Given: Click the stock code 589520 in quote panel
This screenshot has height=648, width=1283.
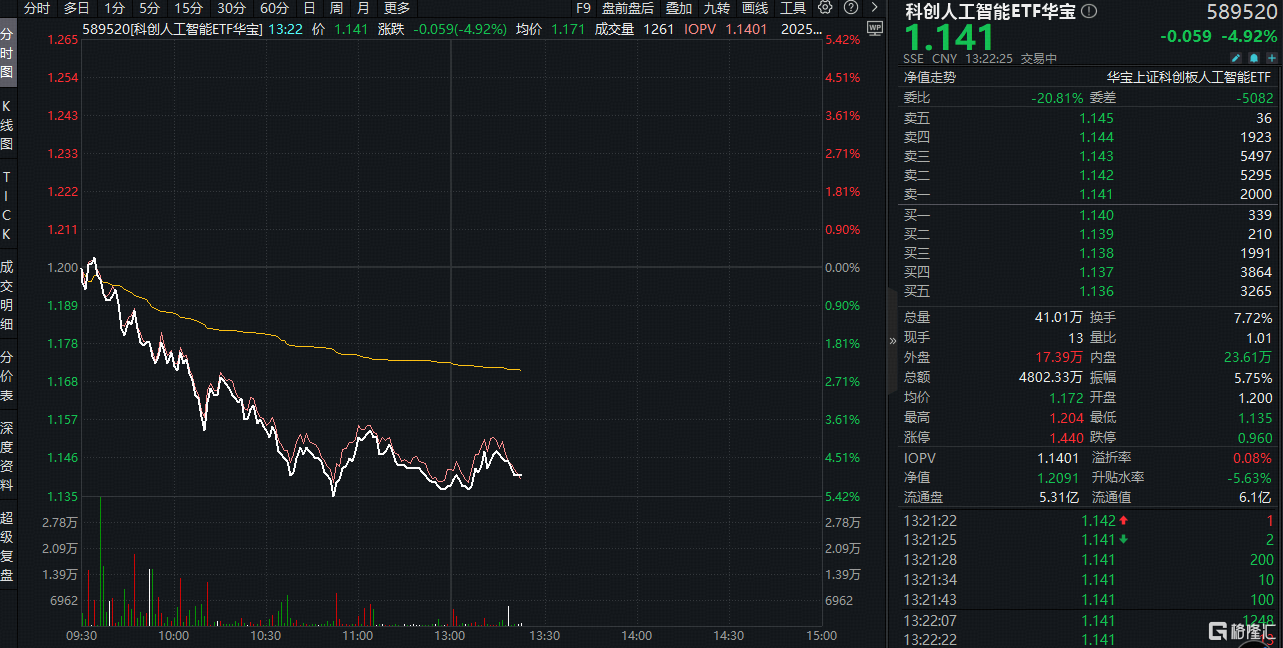Looking at the screenshot, I should (1244, 11).
